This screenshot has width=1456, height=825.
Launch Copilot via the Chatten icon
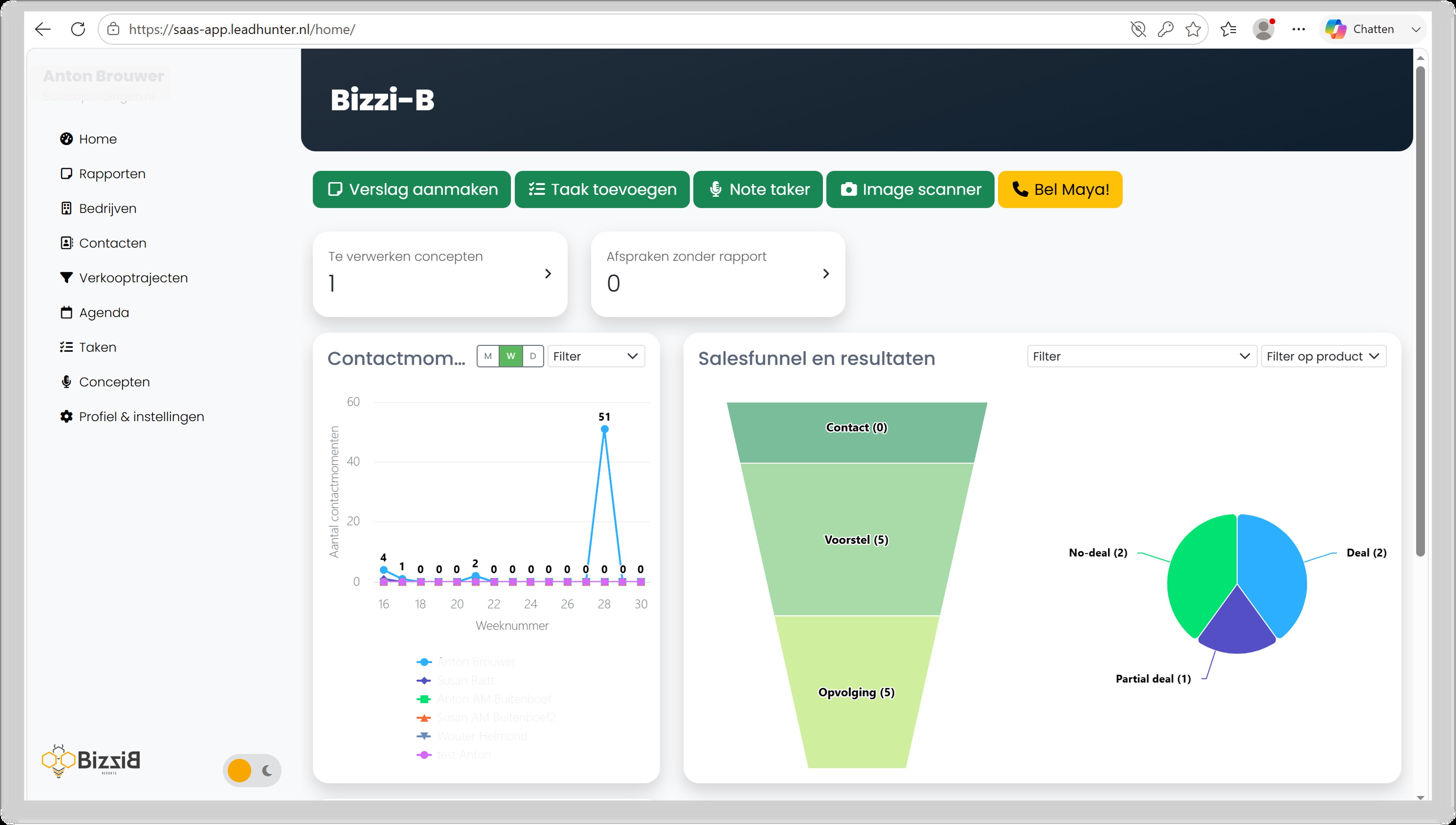click(x=1336, y=30)
